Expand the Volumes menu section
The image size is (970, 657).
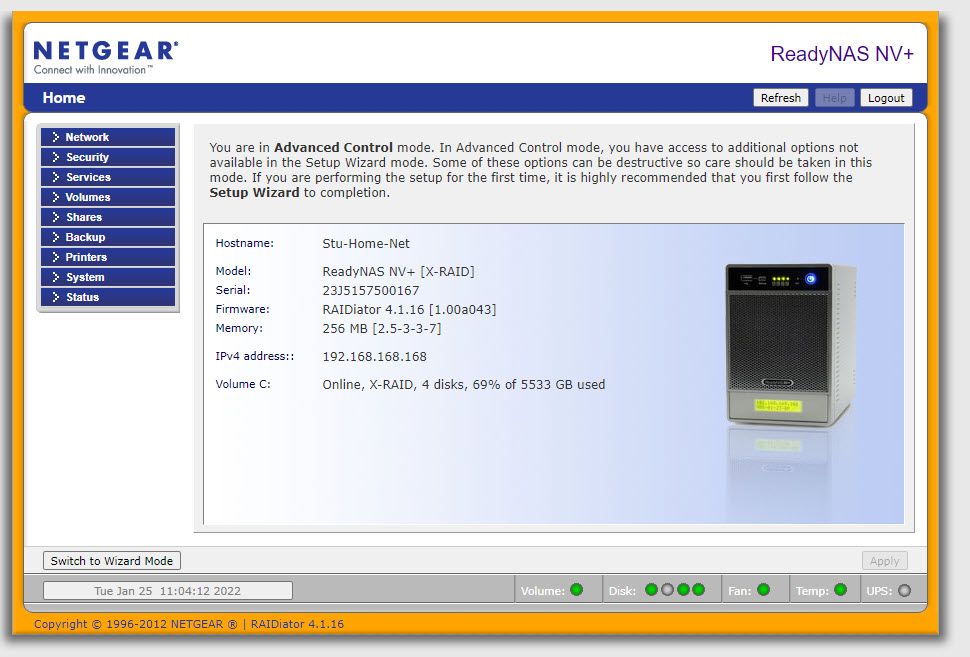108,197
